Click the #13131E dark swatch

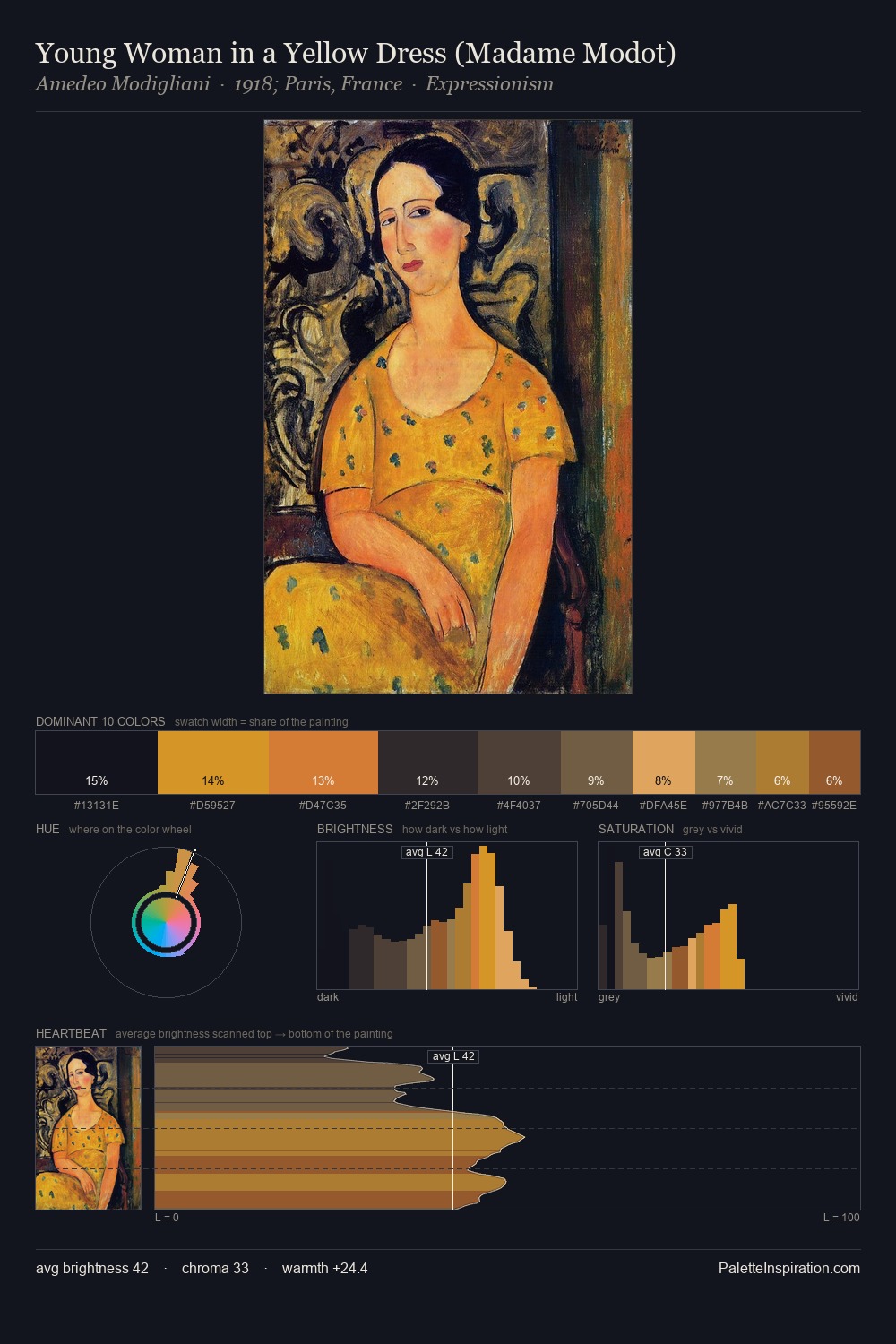tap(97, 762)
